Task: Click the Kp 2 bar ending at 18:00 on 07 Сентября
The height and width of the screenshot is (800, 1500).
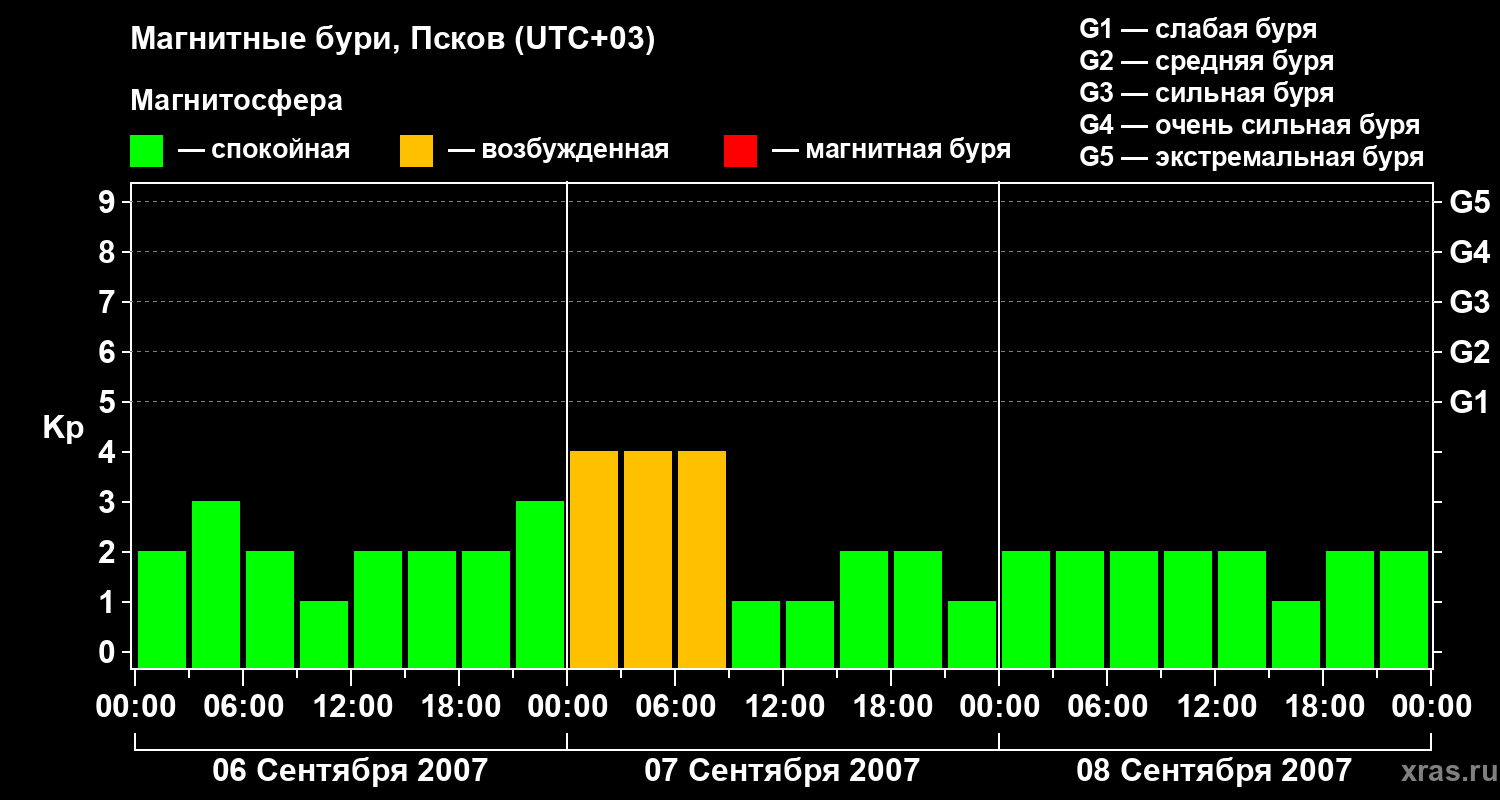Action: 864,610
